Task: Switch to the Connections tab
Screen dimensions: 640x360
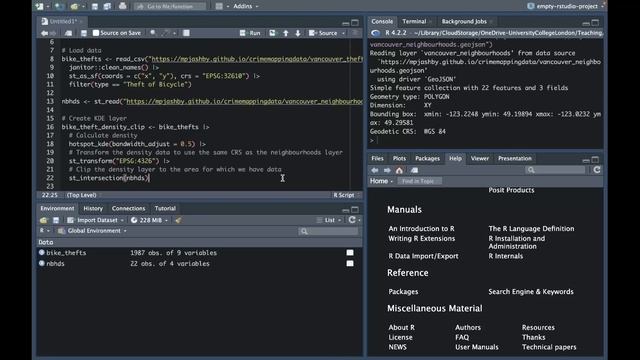Action: [128, 208]
